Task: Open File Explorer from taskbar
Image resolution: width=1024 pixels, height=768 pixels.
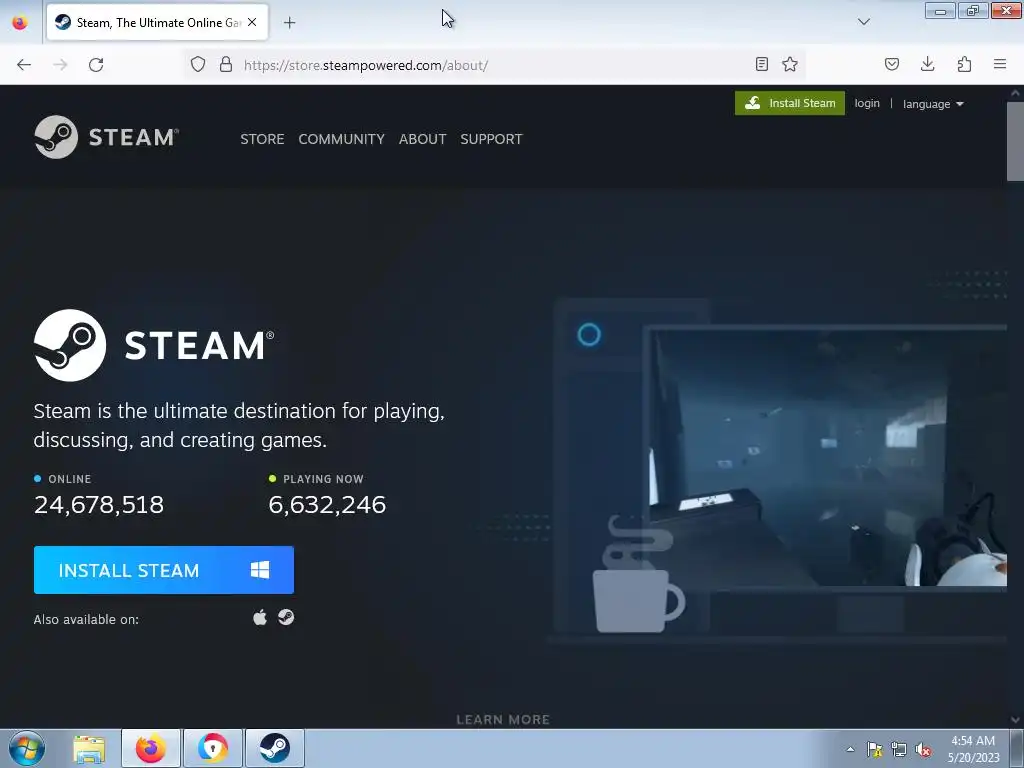Action: pyautogui.click(x=89, y=748)
